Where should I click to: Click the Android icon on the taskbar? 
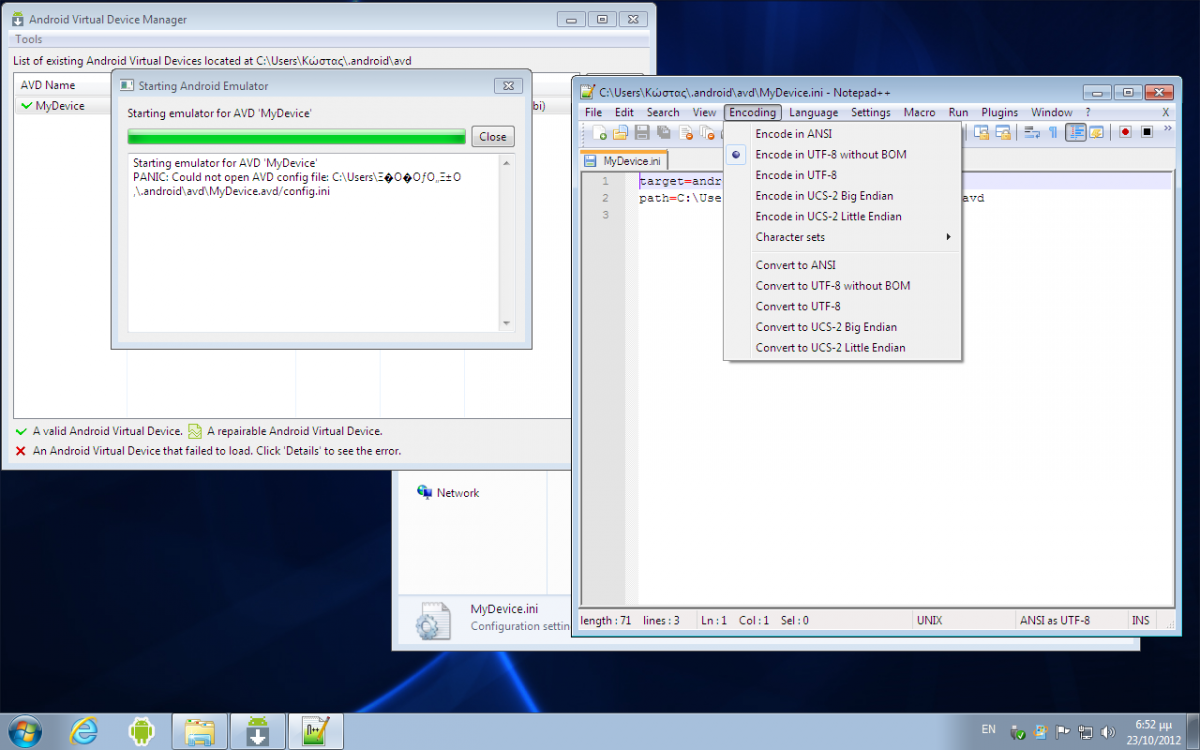coord(142,732)
